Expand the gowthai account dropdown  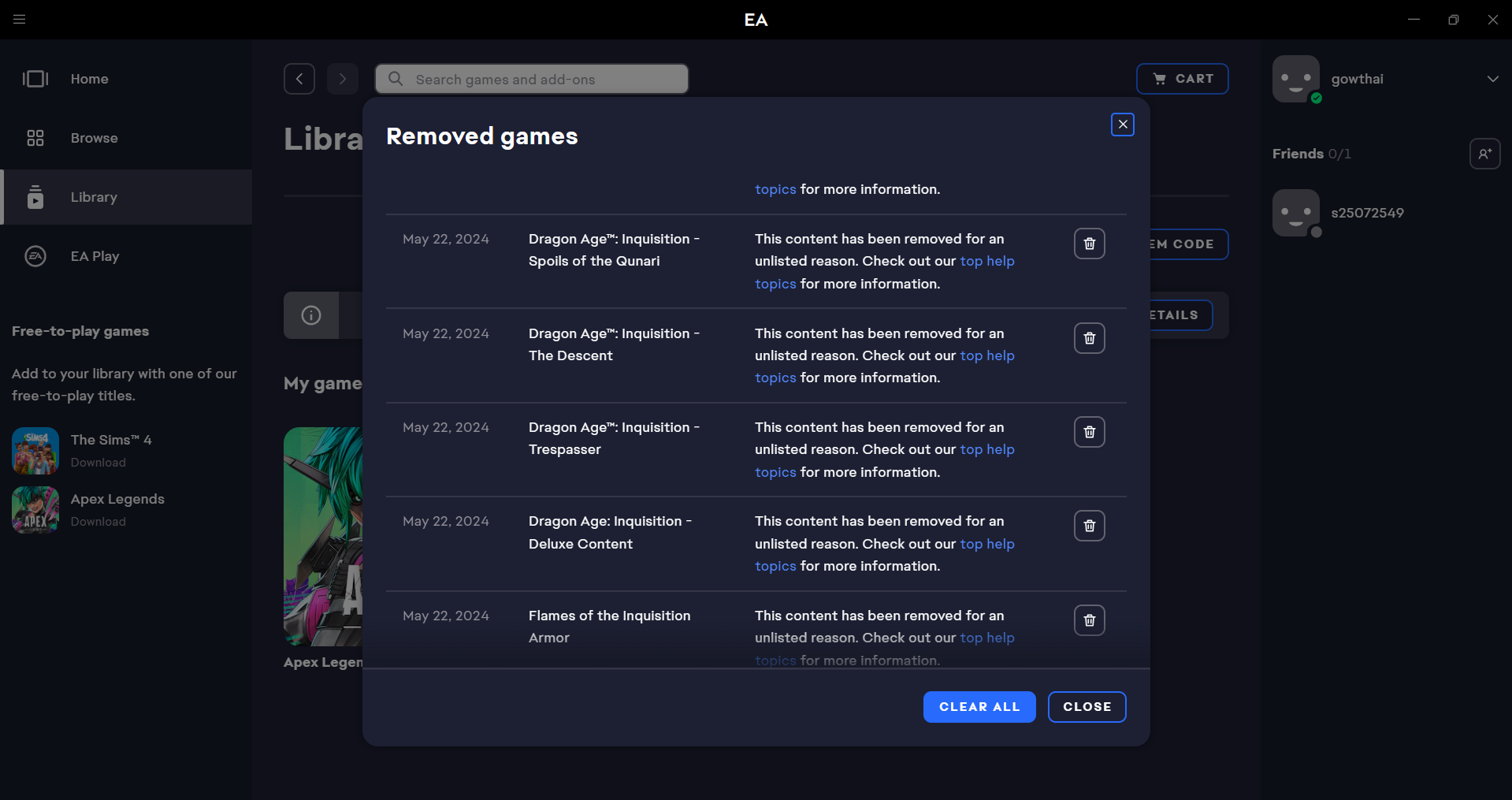[x=1492, y=79]
